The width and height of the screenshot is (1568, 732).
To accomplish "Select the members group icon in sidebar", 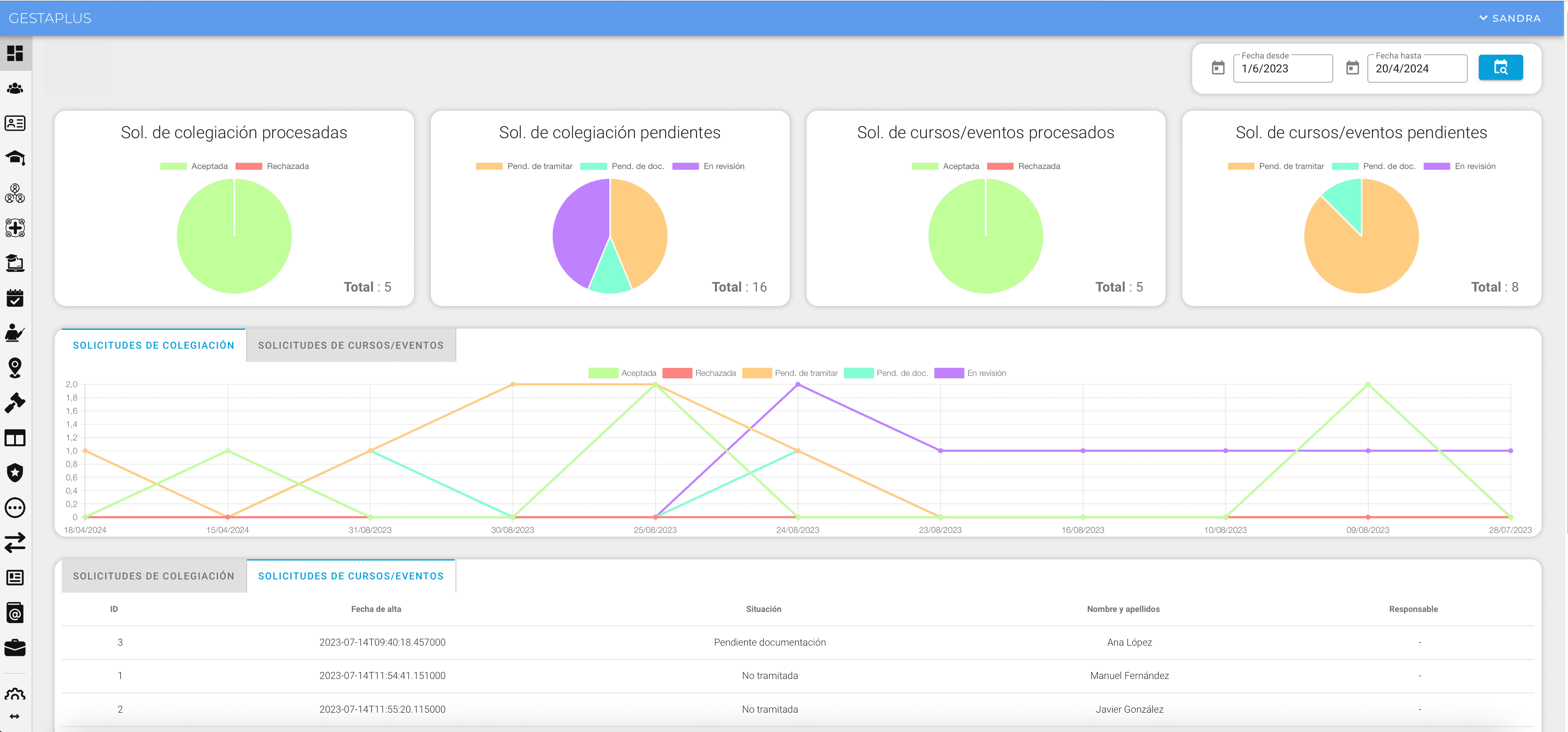I will coord(15,88).
